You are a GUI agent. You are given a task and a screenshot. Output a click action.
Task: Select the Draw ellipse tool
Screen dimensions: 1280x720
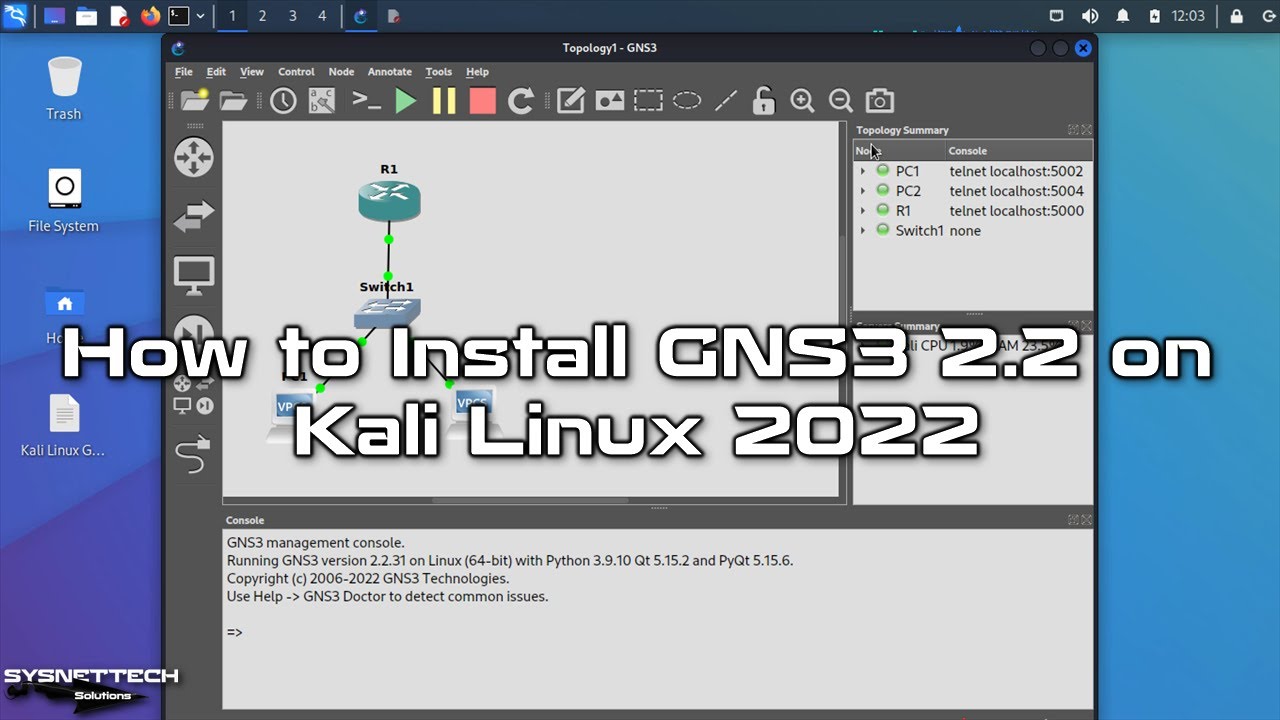(x=687, y=100)
